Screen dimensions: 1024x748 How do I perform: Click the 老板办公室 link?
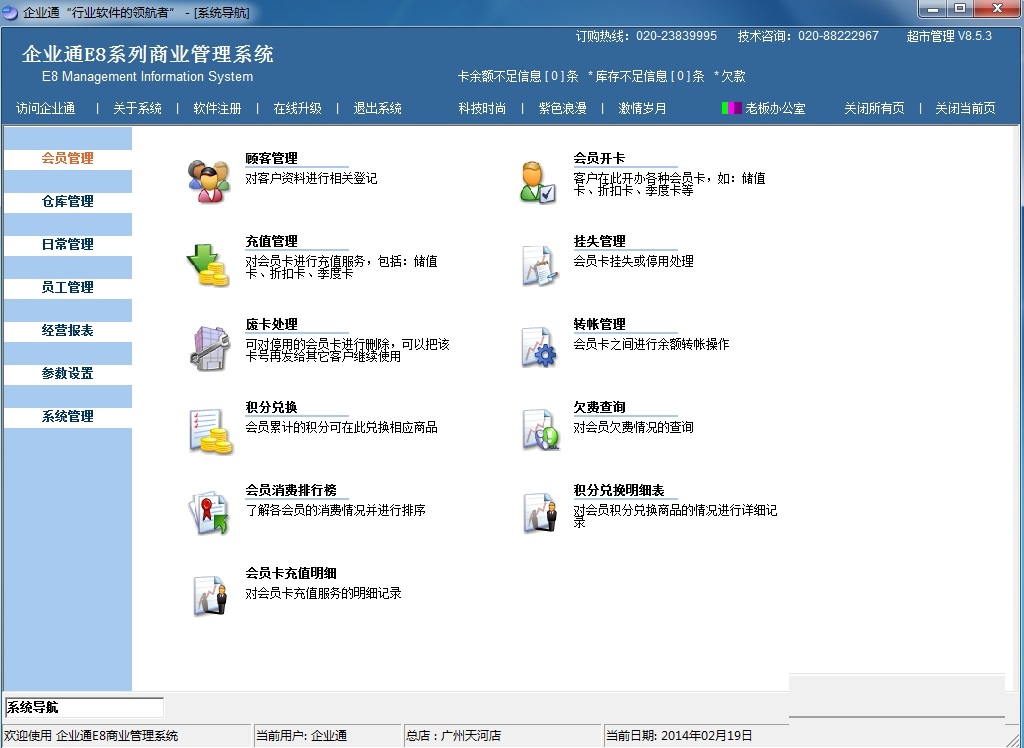coord(778,108)
